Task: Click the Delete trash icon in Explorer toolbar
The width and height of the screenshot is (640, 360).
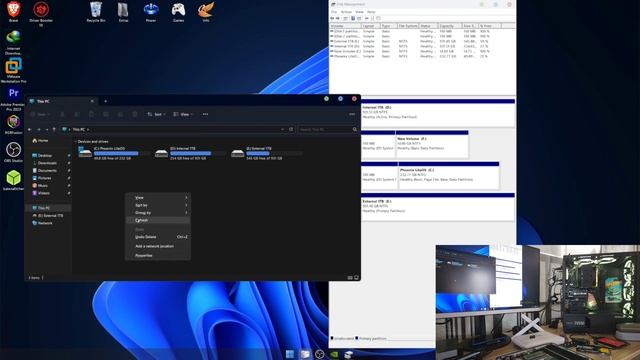Action: [135, 114]
